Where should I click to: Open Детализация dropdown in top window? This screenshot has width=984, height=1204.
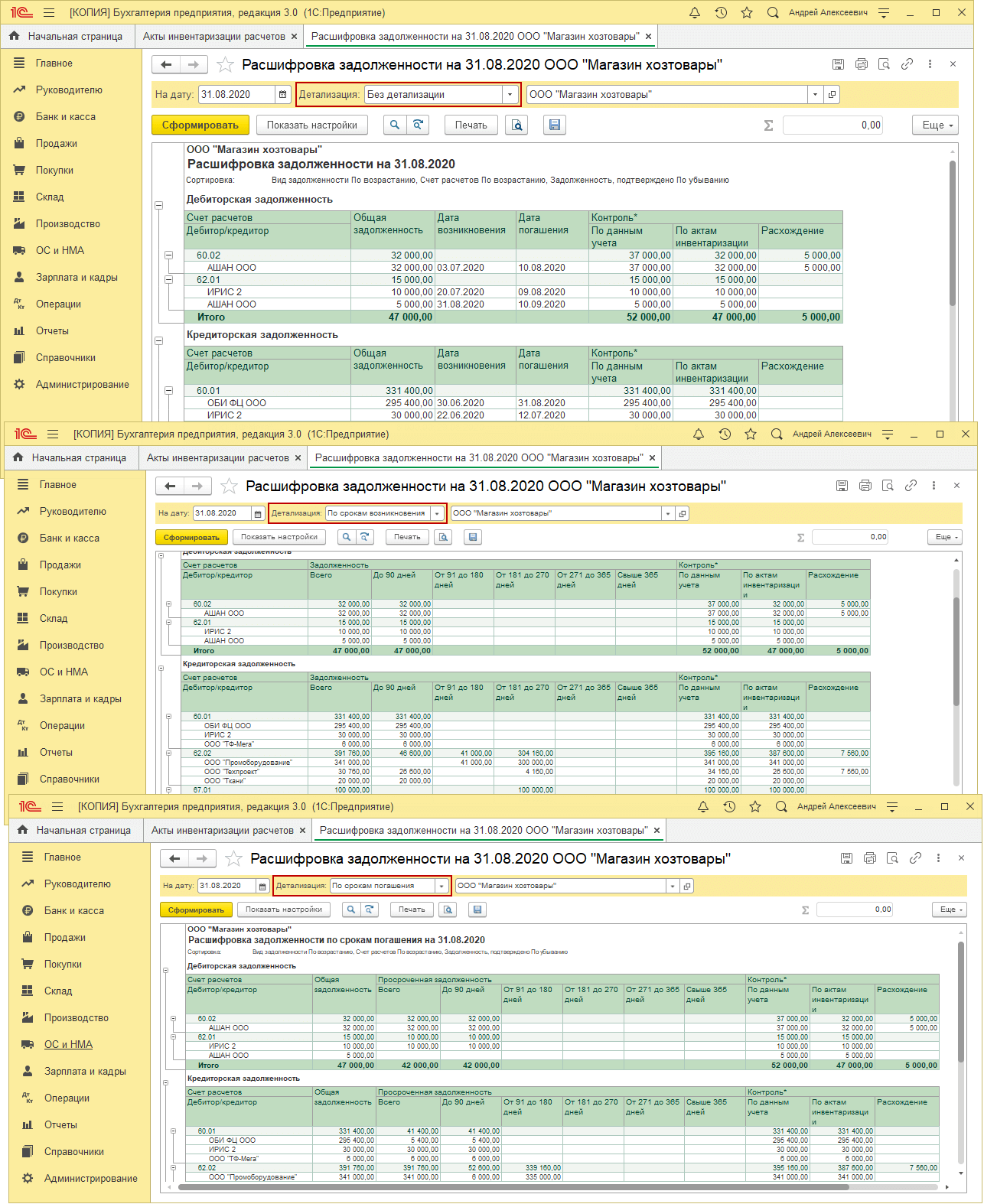click(x=510, y=95)
